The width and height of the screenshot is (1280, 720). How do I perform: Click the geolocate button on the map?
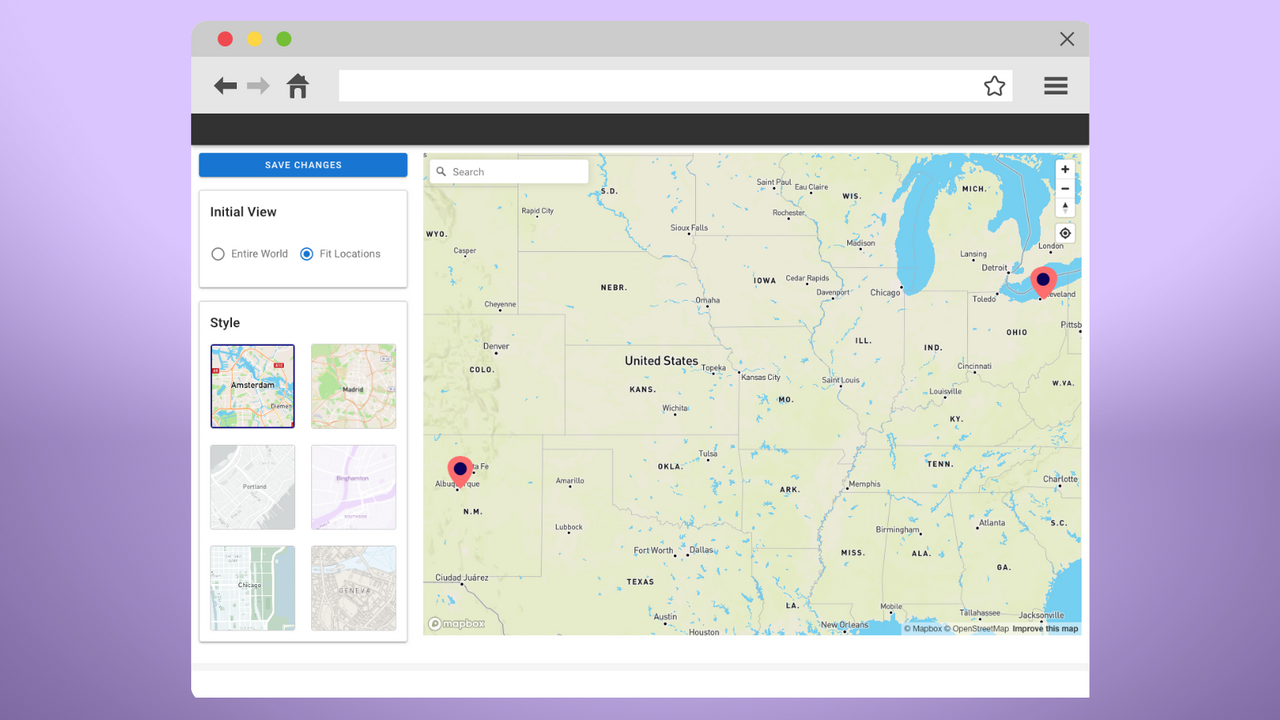pyautogui.click(x=1064, y=232)
